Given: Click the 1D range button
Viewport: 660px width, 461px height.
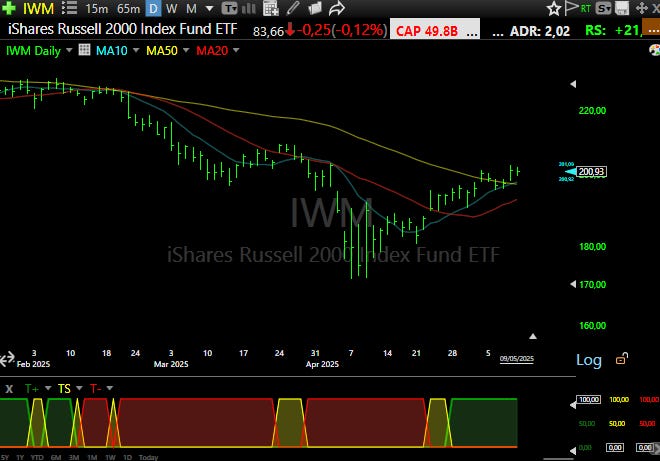Looking at the screenshot, I should click(x=128, y=457).
